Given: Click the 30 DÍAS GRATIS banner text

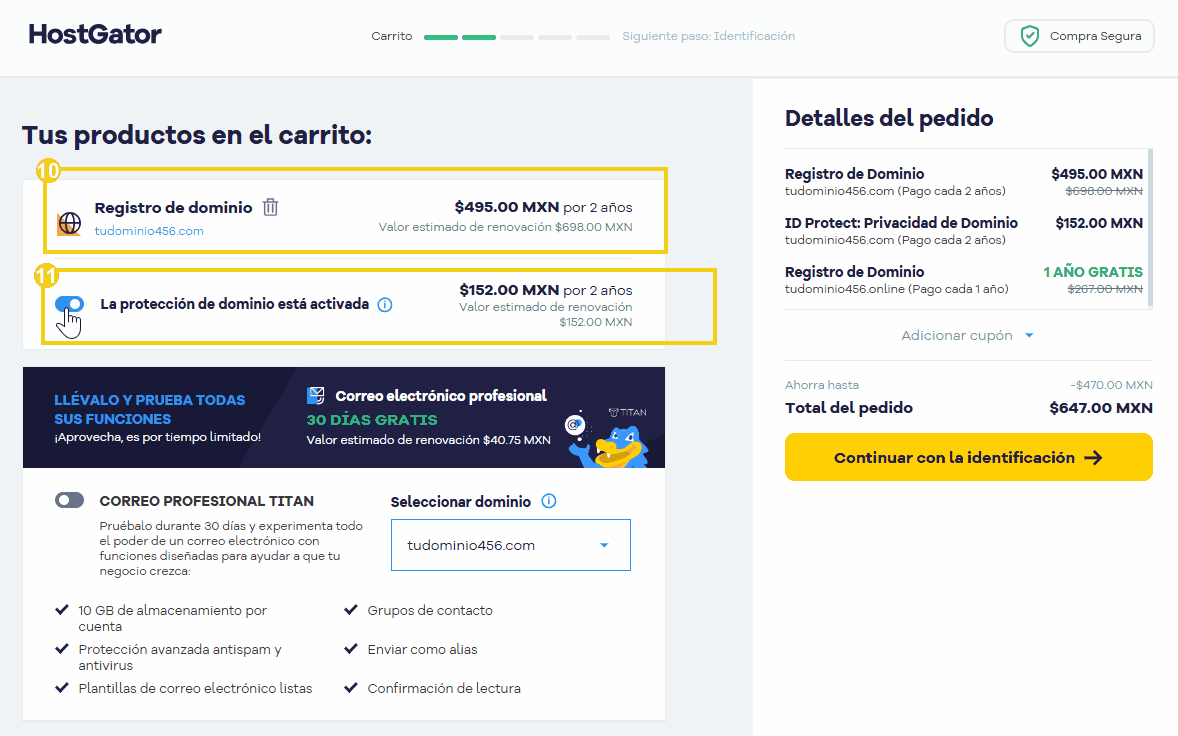Looking at the screenshot, I should [x=371, y=420].
